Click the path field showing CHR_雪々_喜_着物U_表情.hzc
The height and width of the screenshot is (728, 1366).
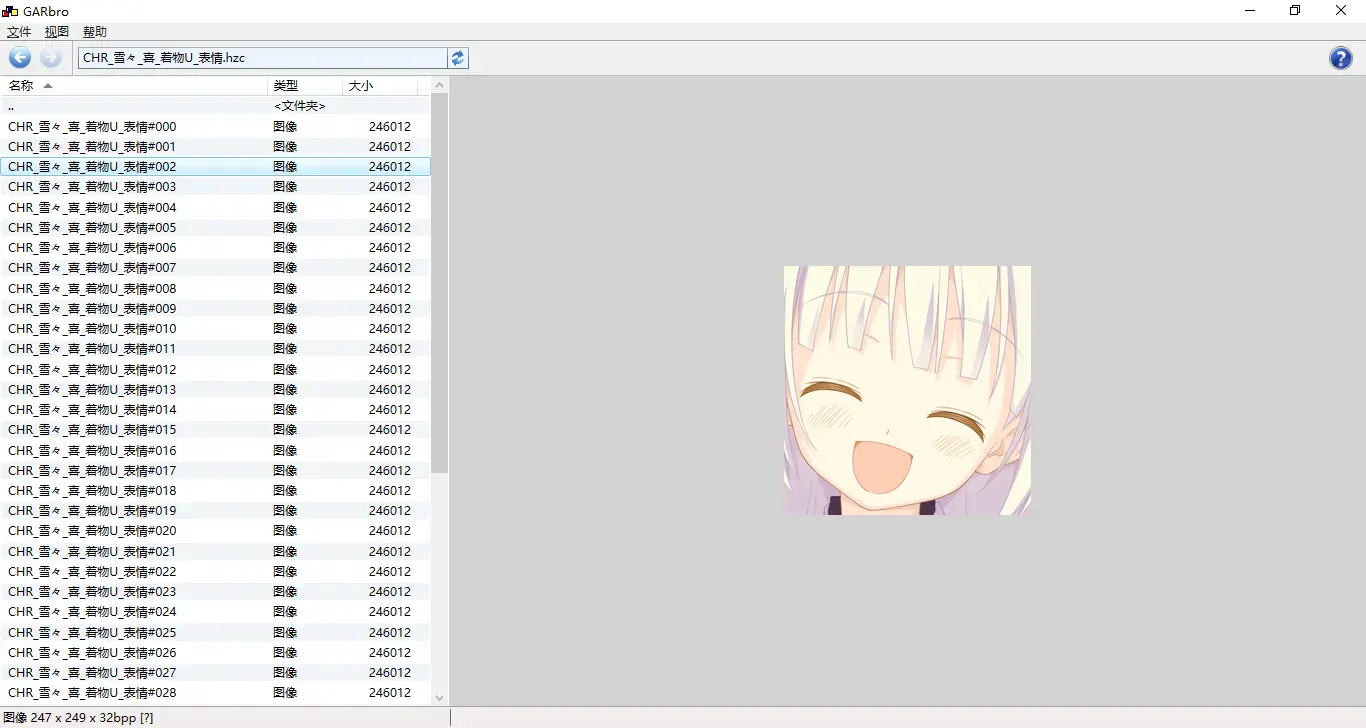point(263,58)
